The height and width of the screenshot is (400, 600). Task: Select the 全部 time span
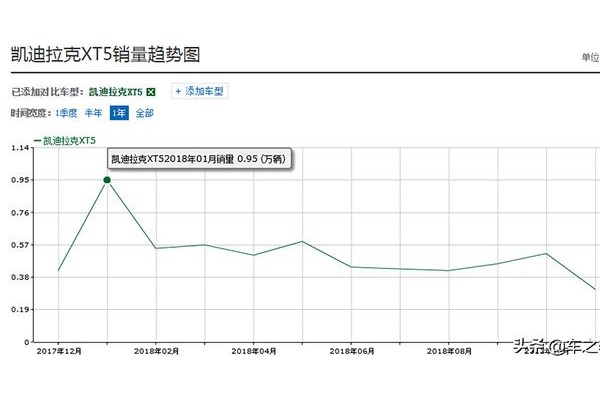click(144, 113)
